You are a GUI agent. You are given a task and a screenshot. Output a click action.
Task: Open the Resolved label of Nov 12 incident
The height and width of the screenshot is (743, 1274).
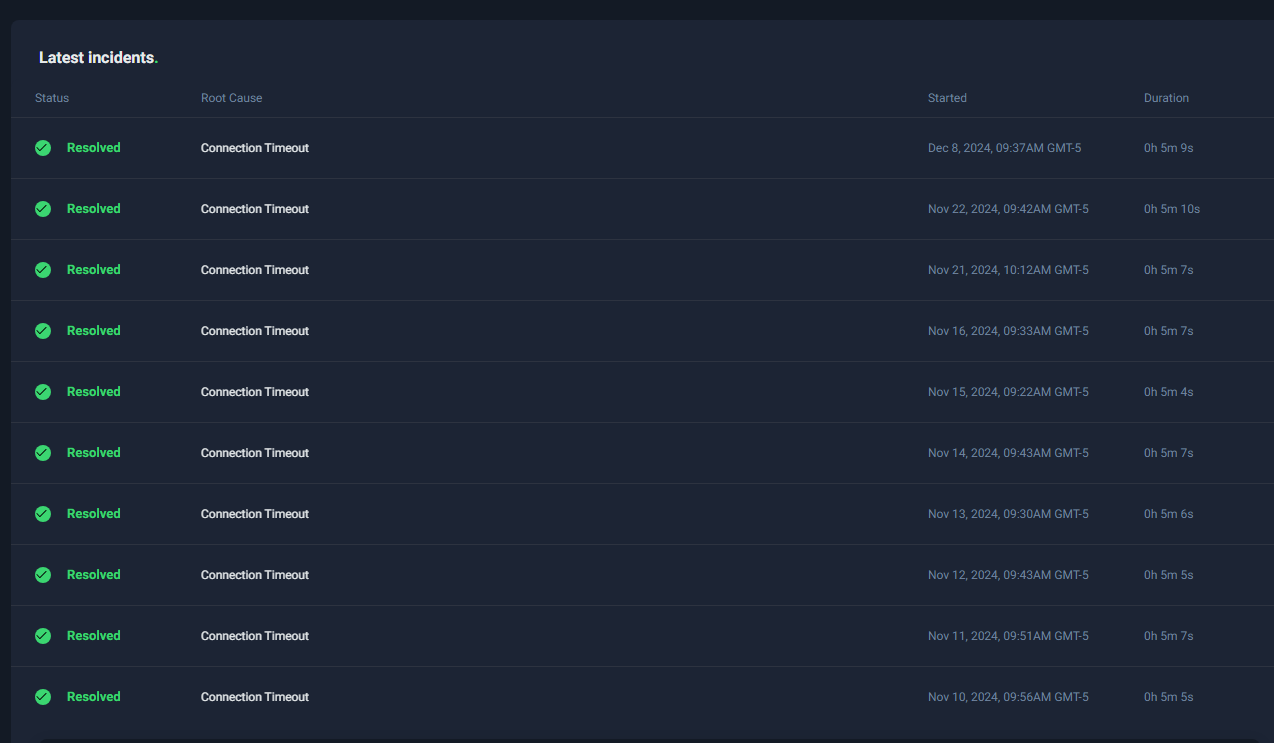(93, 575)
